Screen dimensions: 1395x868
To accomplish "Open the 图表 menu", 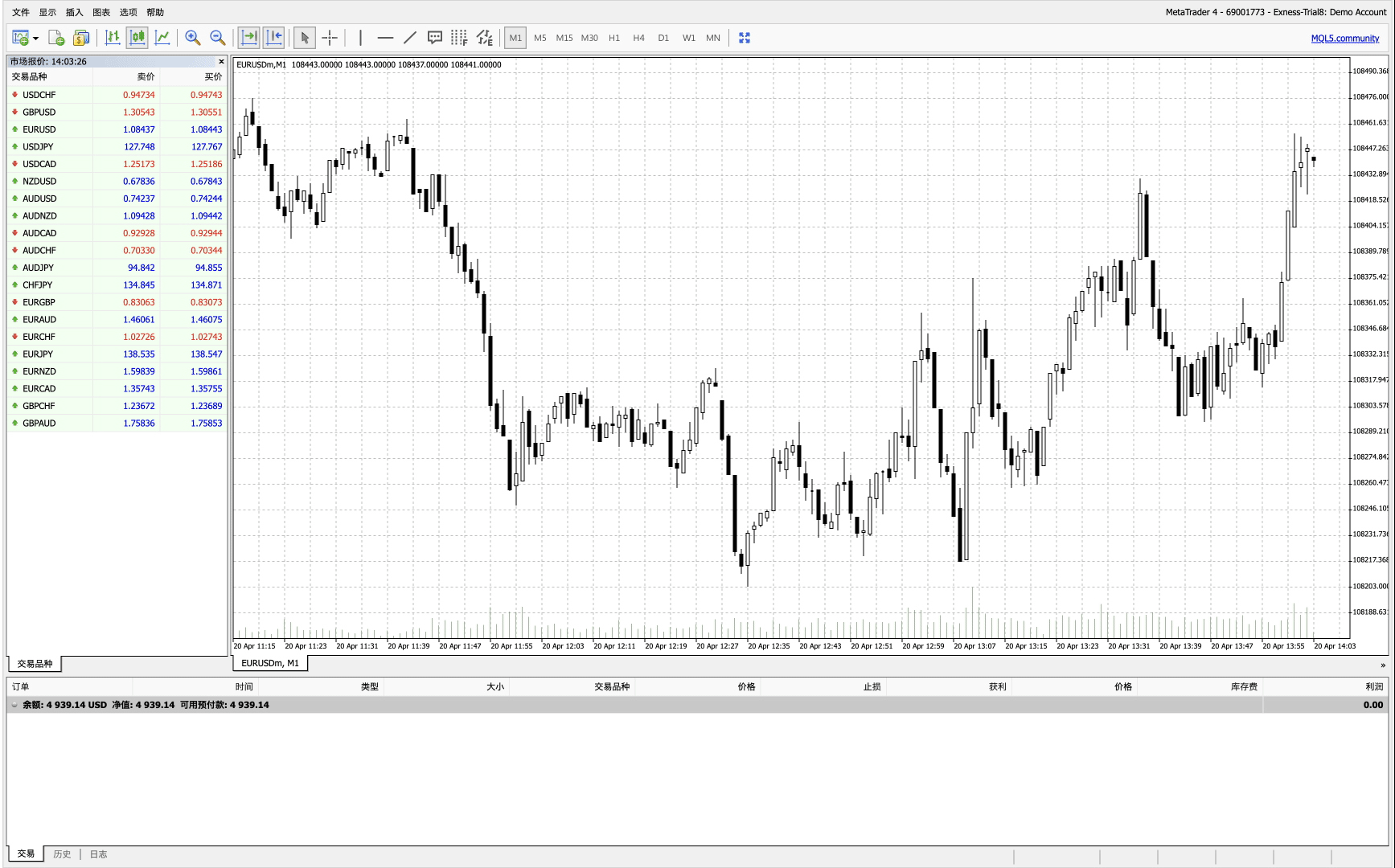I will coord(101,12).
